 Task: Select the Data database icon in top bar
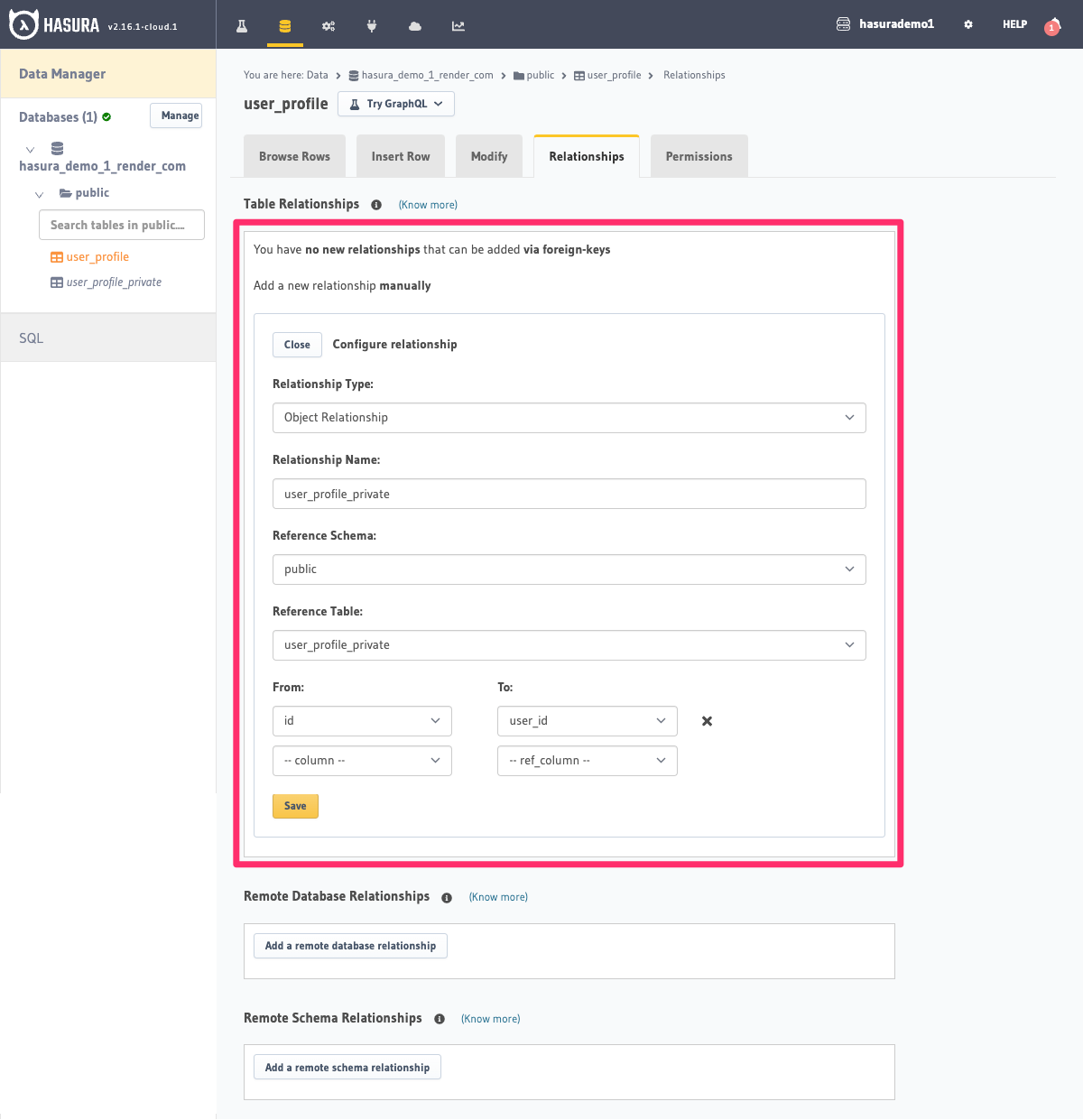coord(284,26)
